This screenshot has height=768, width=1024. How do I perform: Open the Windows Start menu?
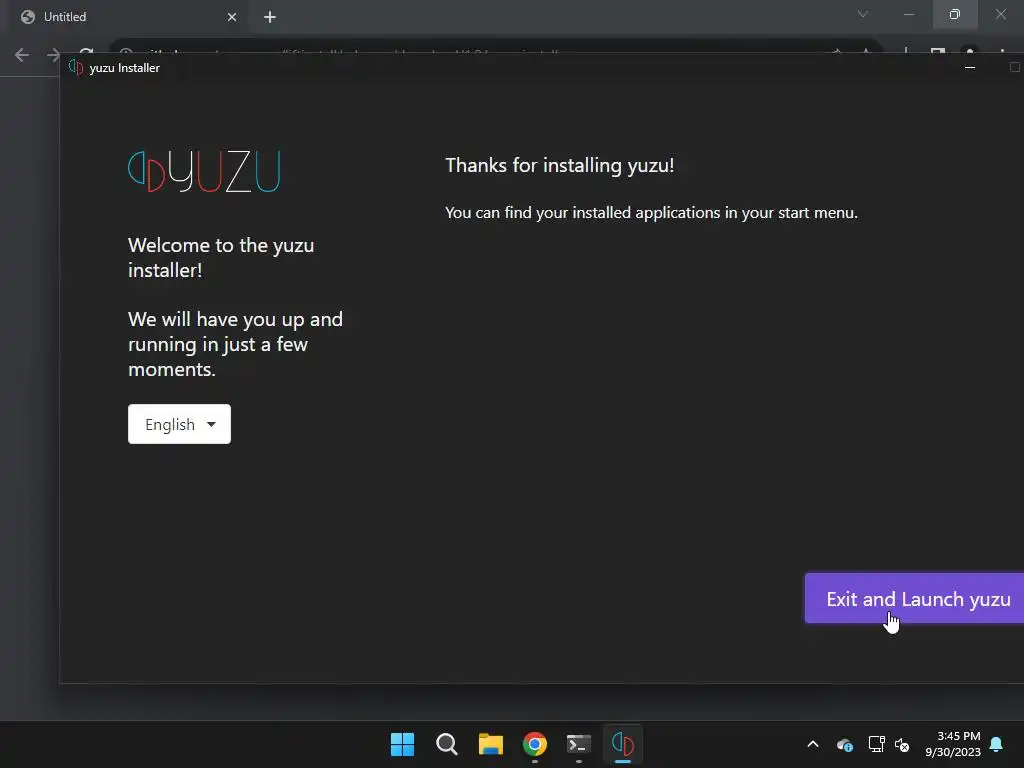pyautogui.click(x=402, y=744)
